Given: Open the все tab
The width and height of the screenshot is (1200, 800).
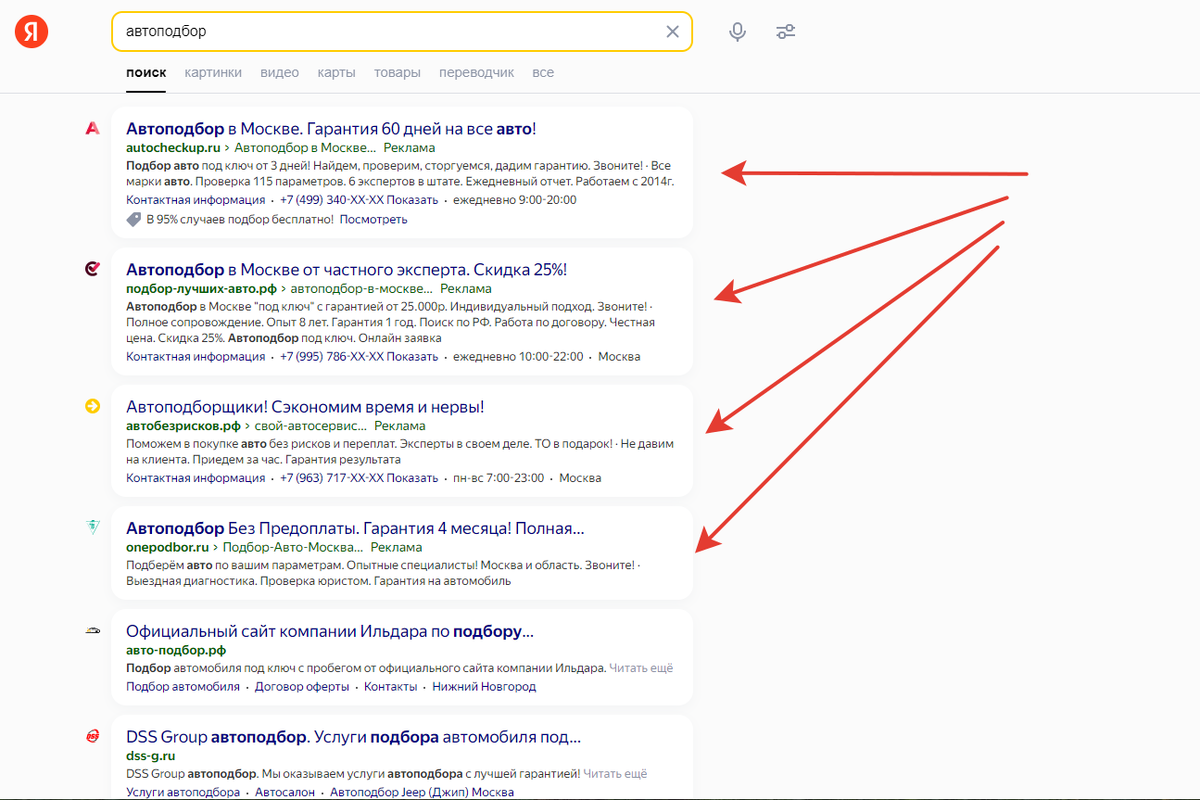Looking at the screenshot, I should click(x=543, y=72).
